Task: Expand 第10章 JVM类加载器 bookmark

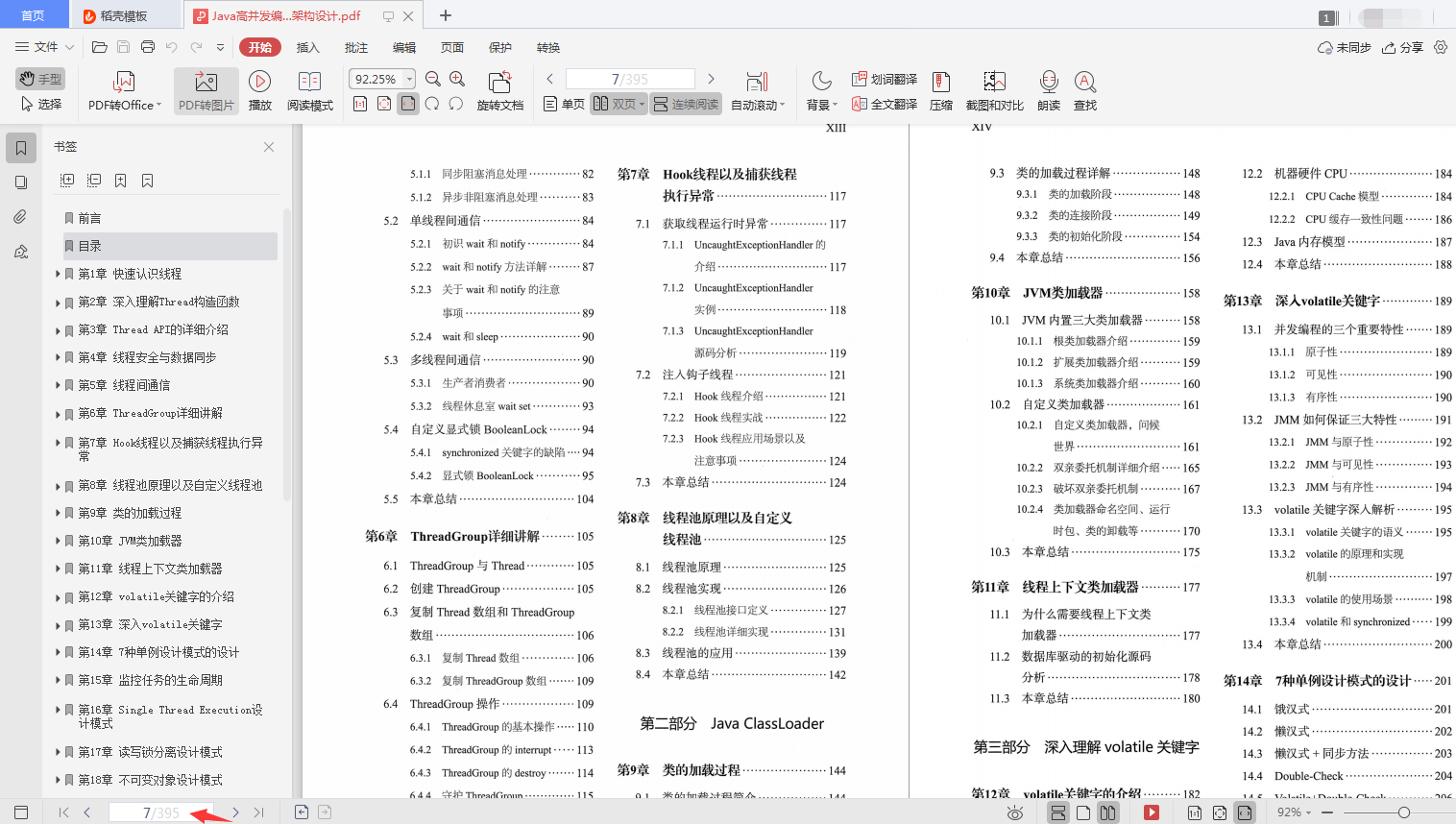Action: pyautogui.click(x=58, y=541)
